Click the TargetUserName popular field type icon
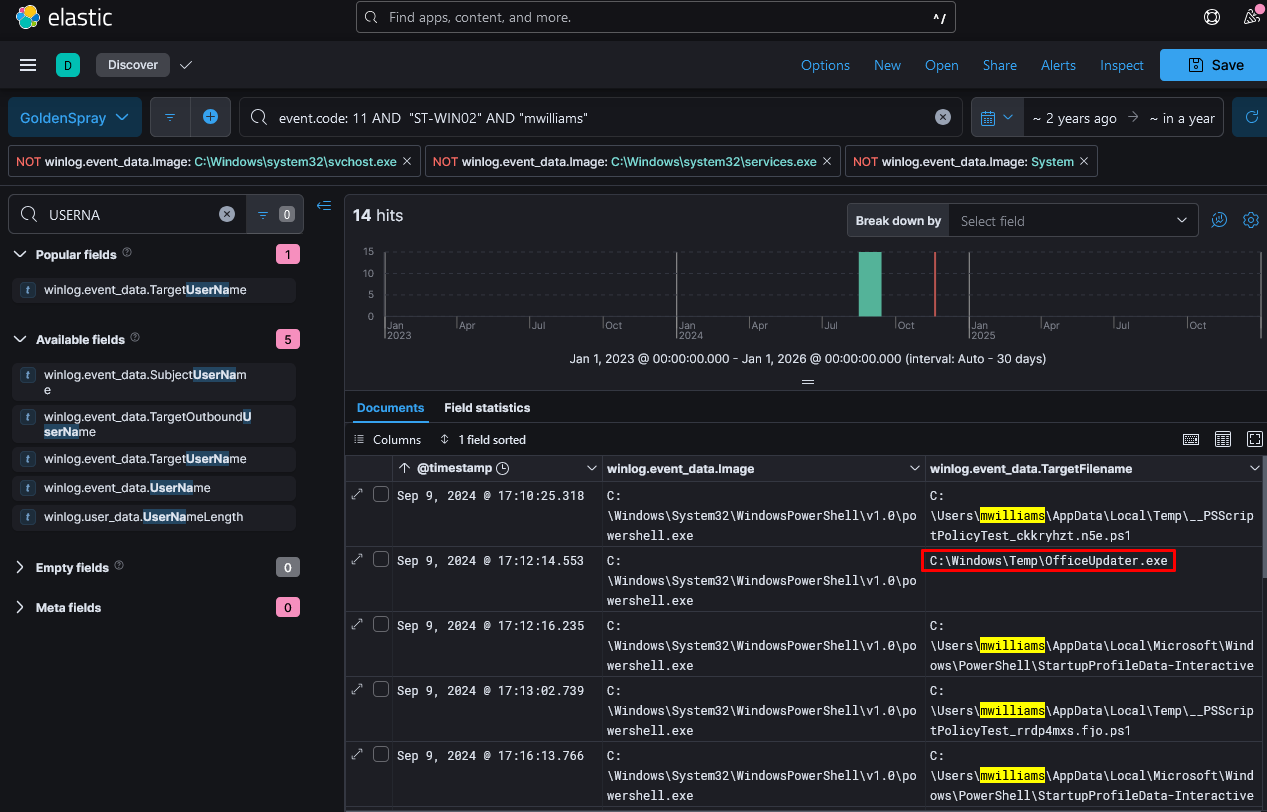 click(x=29, y=290)
